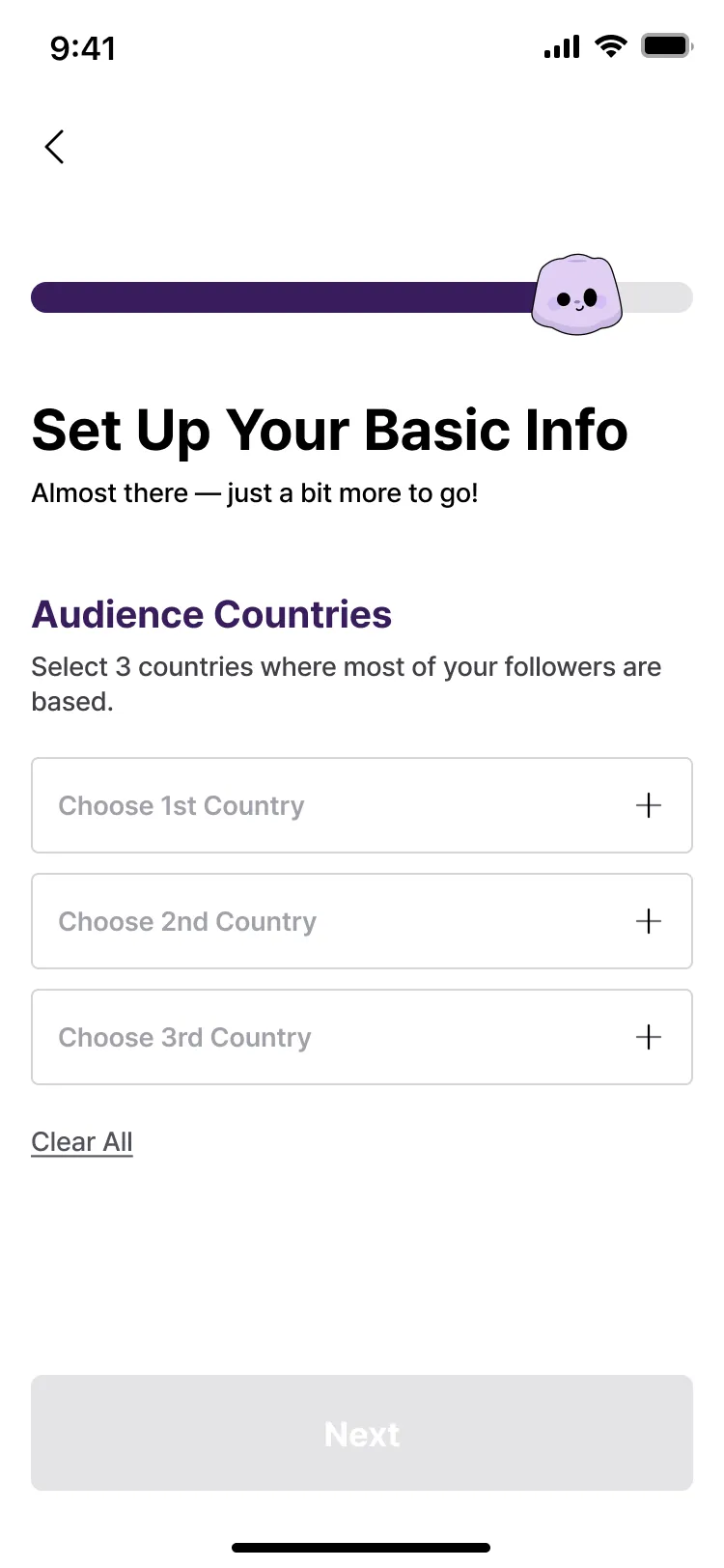Viewport: 724px width, 1568px height.
Task: Tap the battery status icon
Action: pos(666,45)
